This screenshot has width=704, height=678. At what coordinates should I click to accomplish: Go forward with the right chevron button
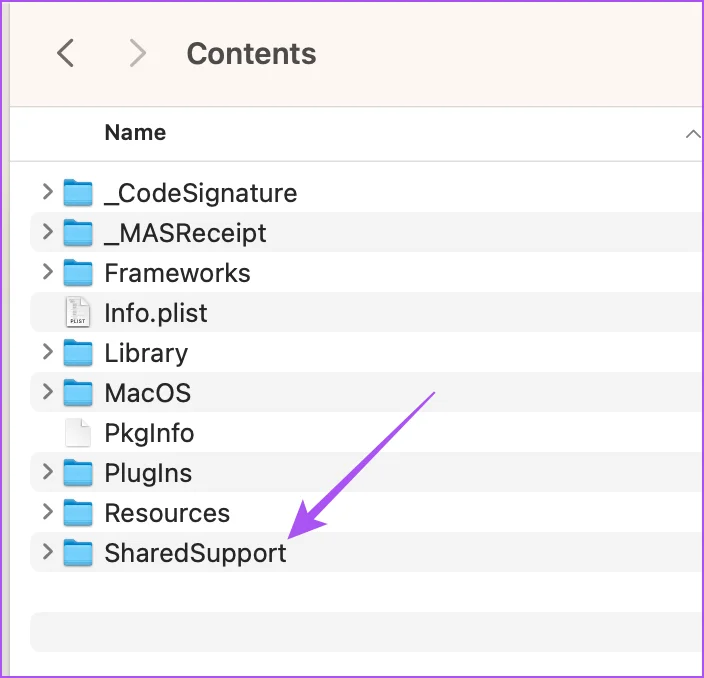(x=137, y=53)
